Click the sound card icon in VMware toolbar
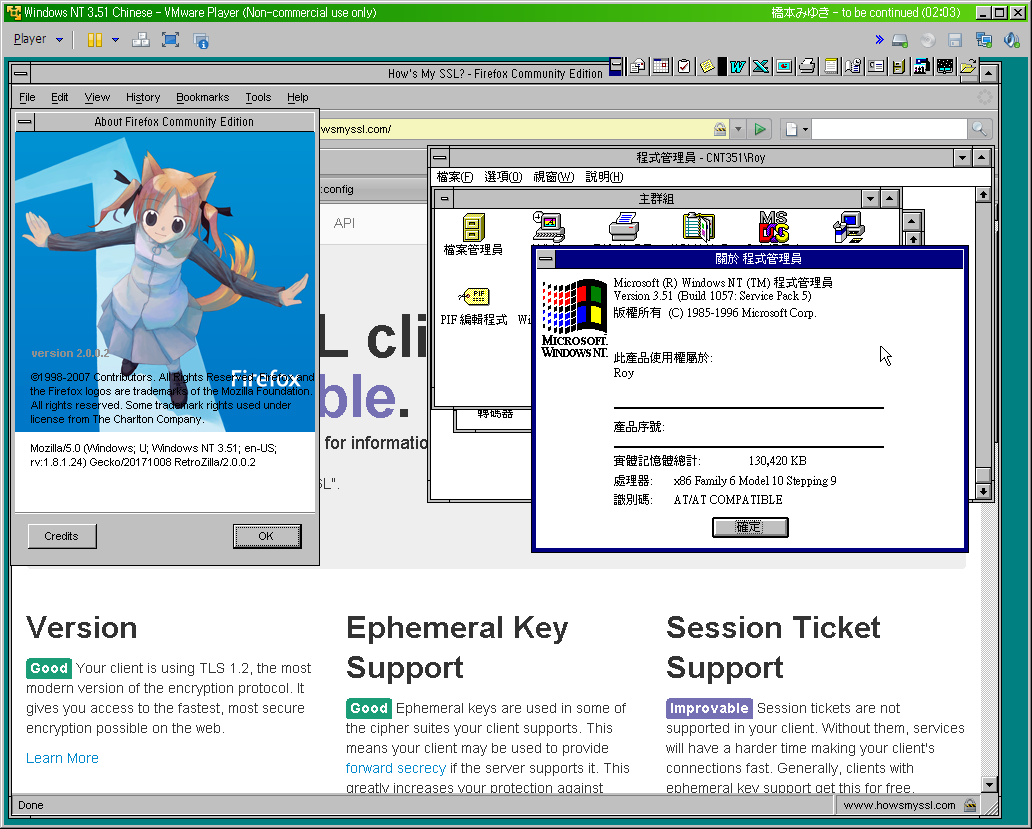Viewport: 1032px width, 829px height. (x=1012, y=40)
